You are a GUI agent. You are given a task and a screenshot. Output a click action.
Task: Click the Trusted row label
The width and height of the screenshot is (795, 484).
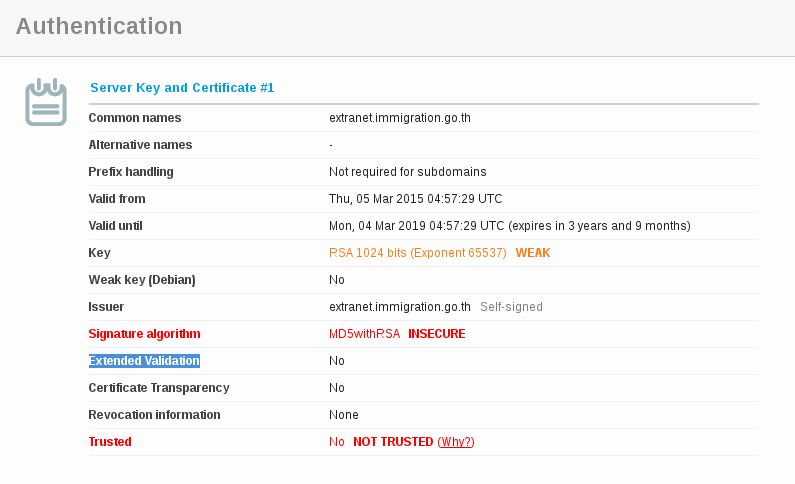(110, 442)
